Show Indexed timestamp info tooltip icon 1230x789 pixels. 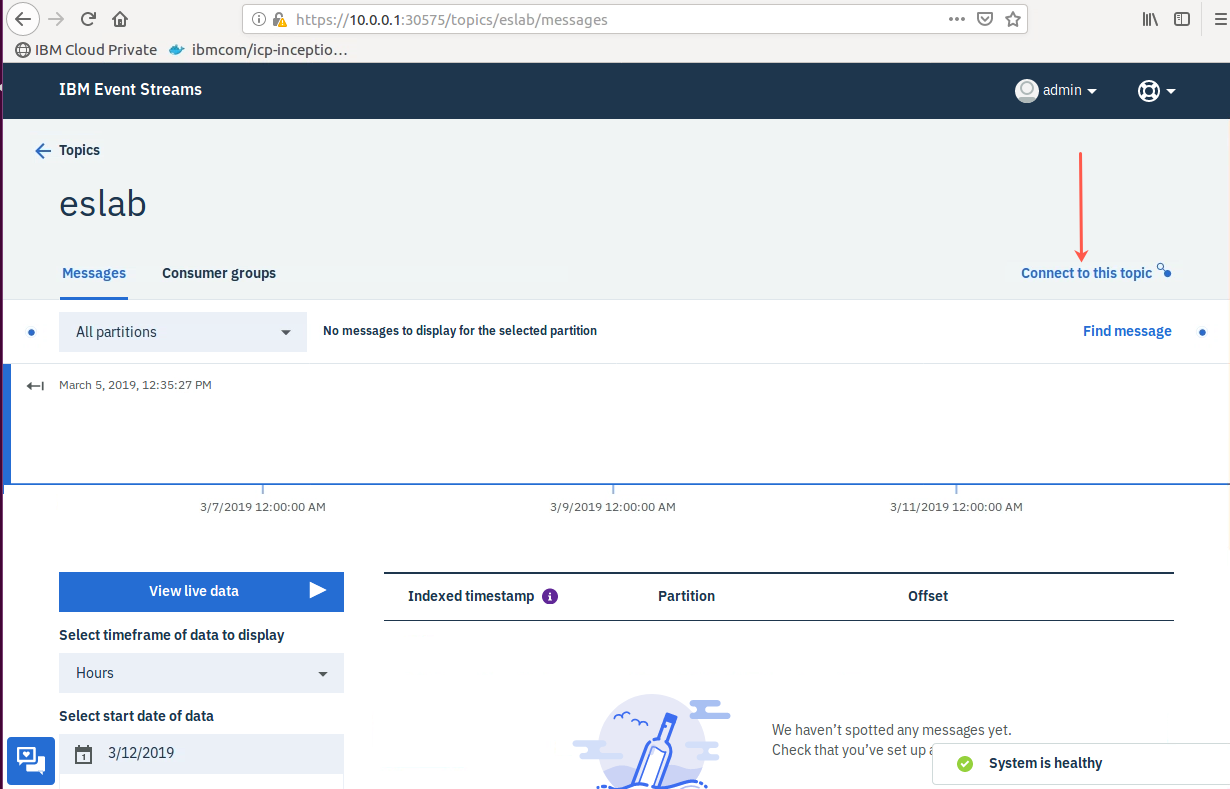point(550,596)
